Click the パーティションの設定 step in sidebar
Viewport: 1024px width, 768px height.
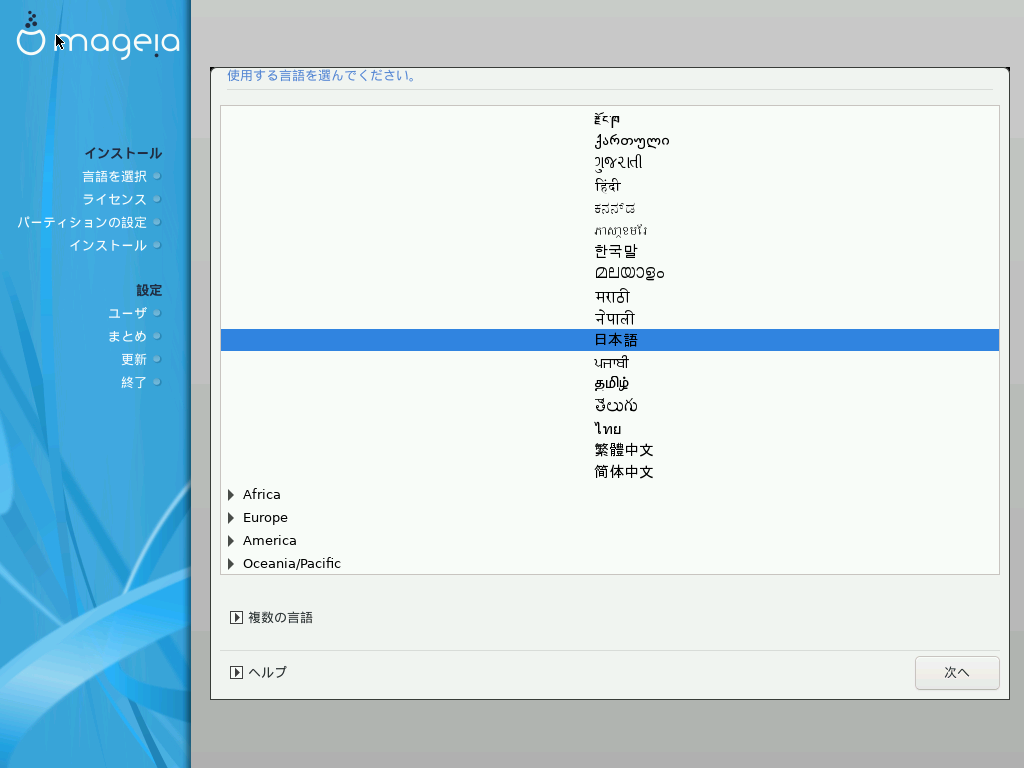82,223
